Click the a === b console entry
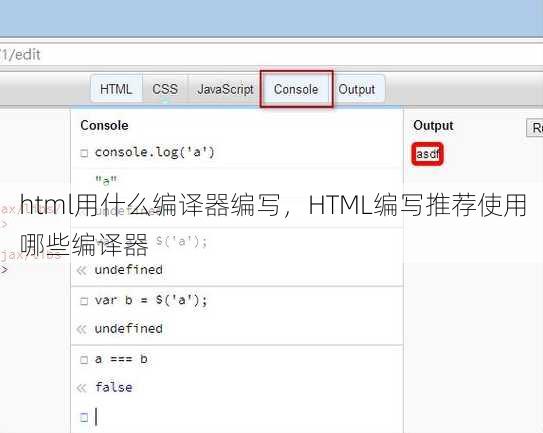 (121, 359)
